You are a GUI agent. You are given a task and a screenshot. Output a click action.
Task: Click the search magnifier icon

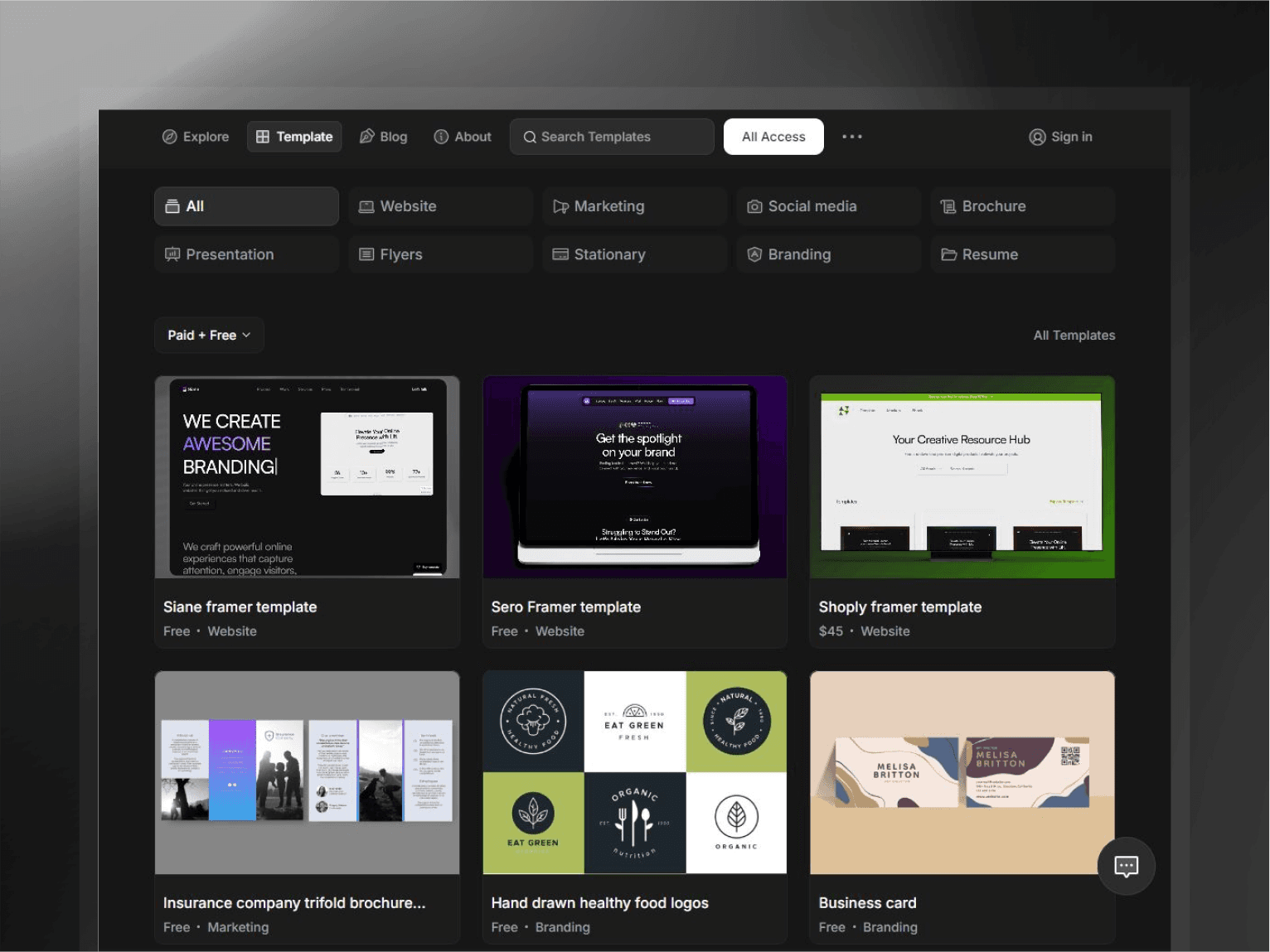click(x=530, y=137)
